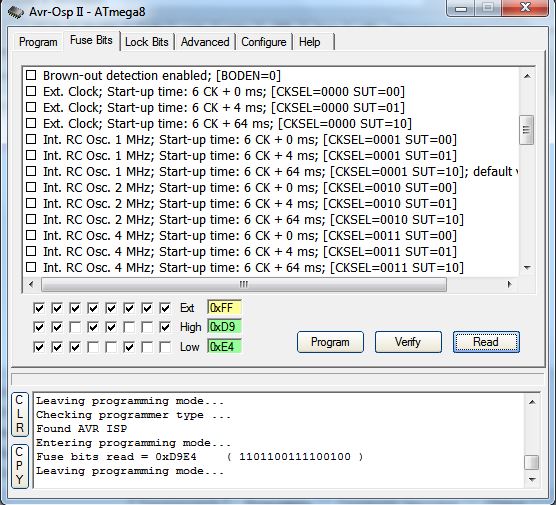556x505 pixels.
Task: Click the fuse list scroll-right arrow
Action: tap(510, 284)
